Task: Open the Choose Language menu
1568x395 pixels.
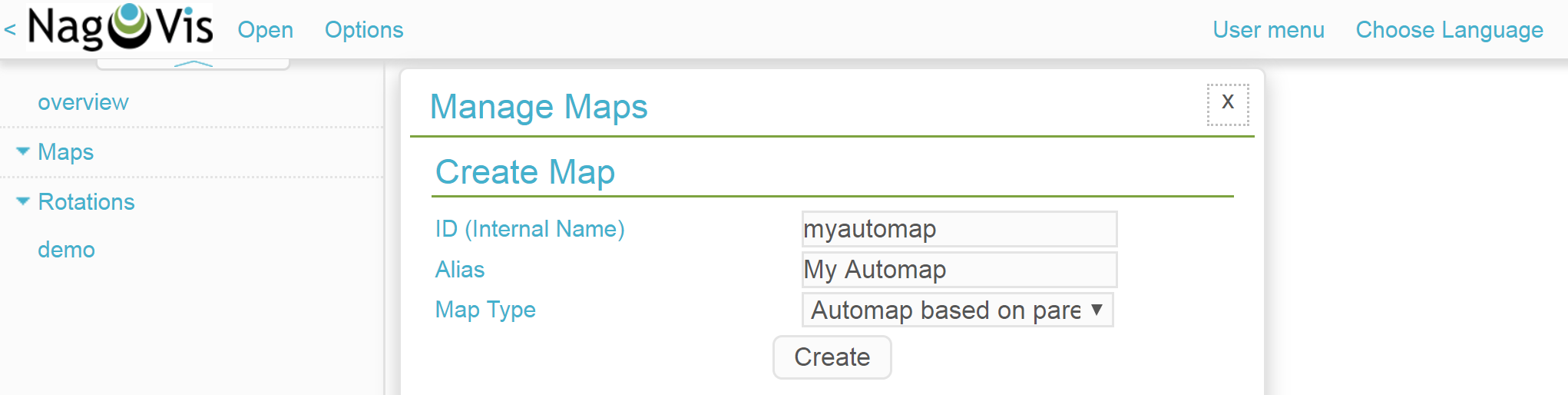Action: point(1449,30)
